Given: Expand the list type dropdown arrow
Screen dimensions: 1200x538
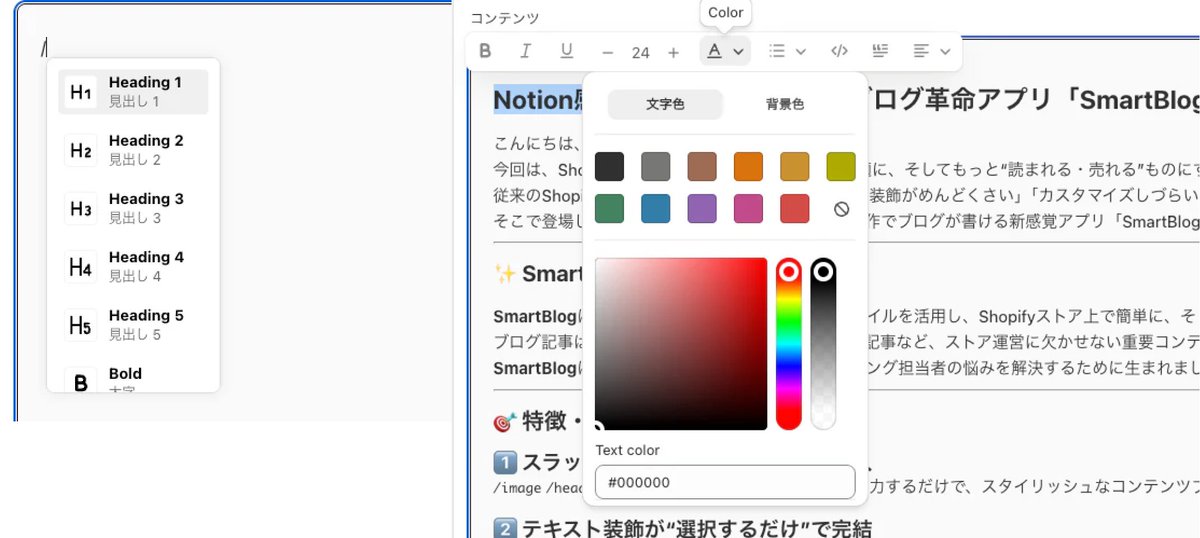Looking at the screenshot, I should point(801,51).
